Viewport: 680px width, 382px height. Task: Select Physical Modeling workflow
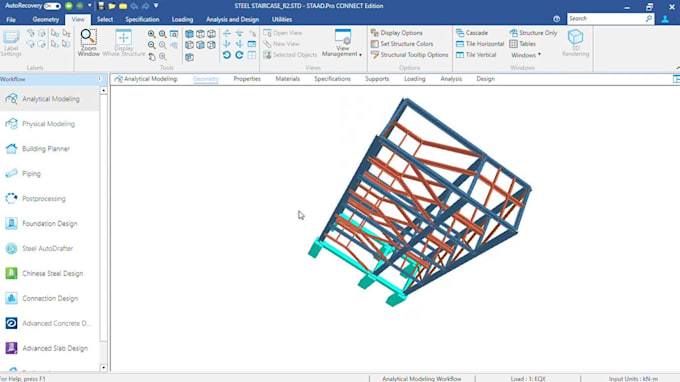tap(50, 124)
